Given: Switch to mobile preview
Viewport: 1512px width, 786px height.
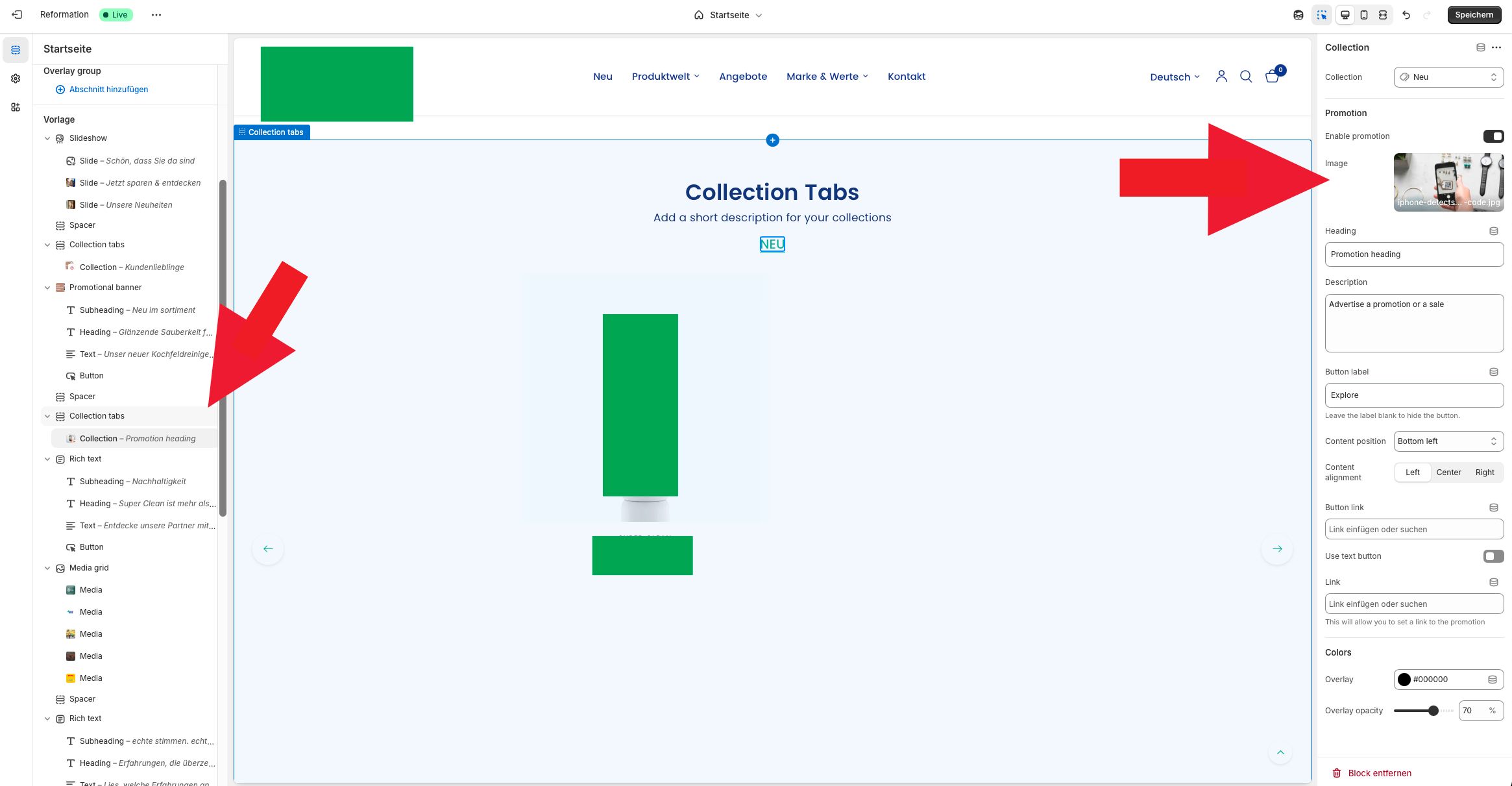Looking at the screenshot, I should (x=1364, y=15).
